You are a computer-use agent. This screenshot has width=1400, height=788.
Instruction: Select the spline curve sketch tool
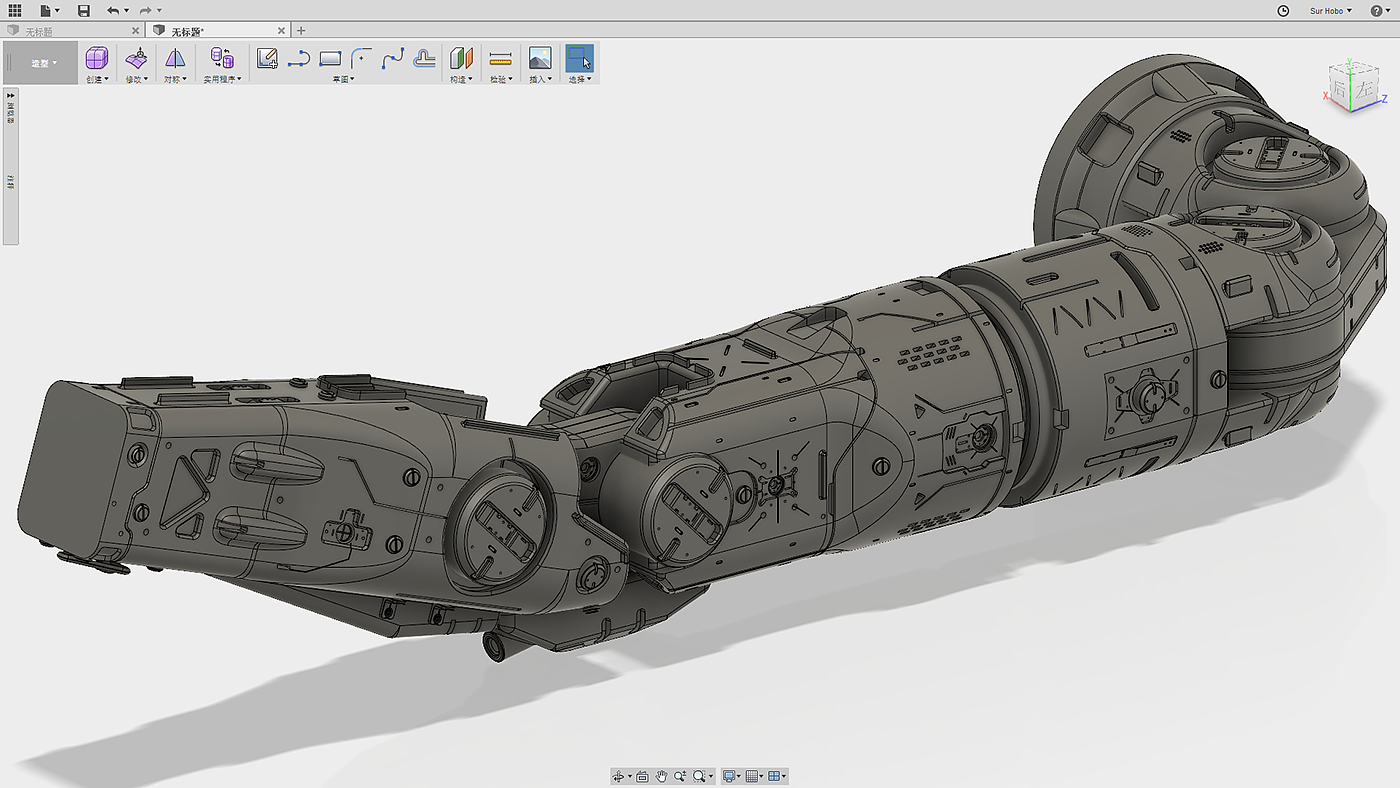(392, 58)
